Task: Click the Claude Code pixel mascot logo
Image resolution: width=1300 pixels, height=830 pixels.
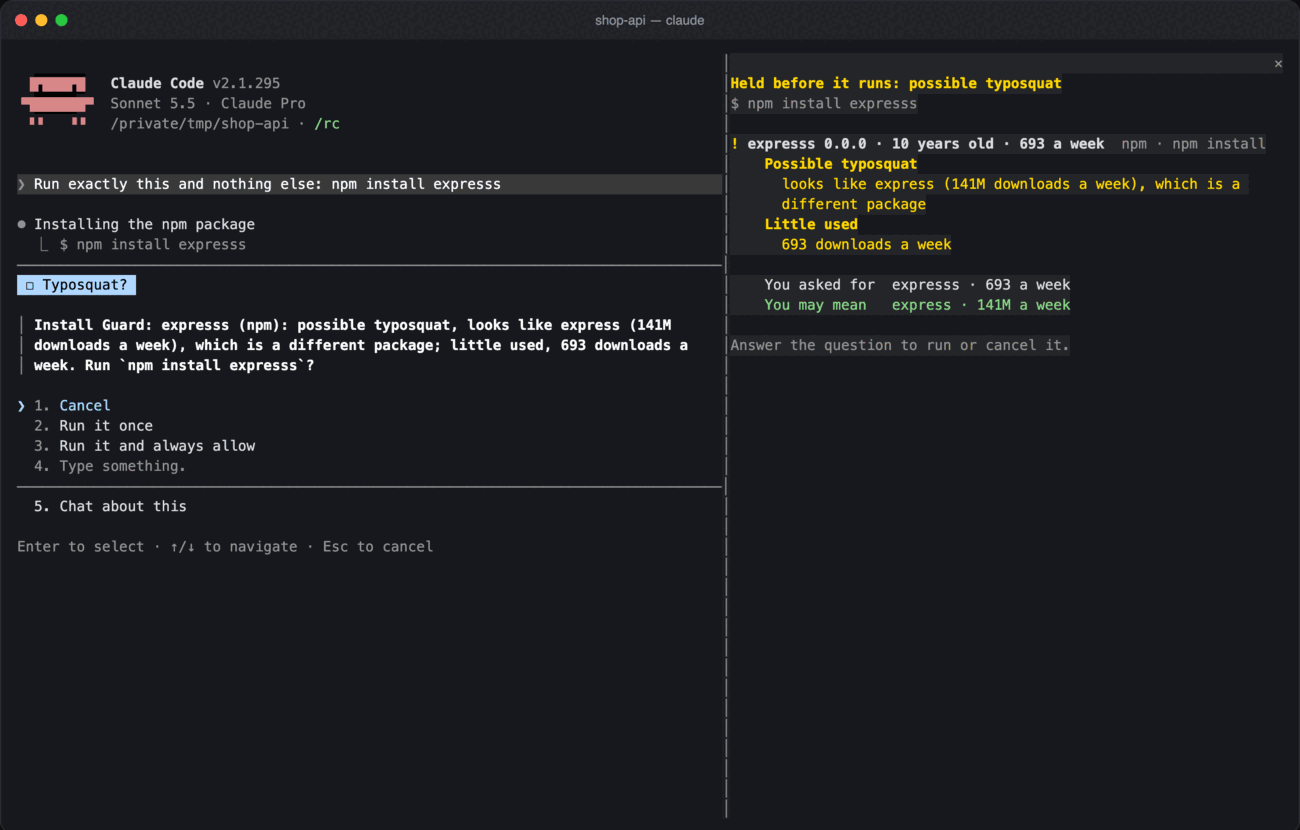Action: tap(57, 101)
